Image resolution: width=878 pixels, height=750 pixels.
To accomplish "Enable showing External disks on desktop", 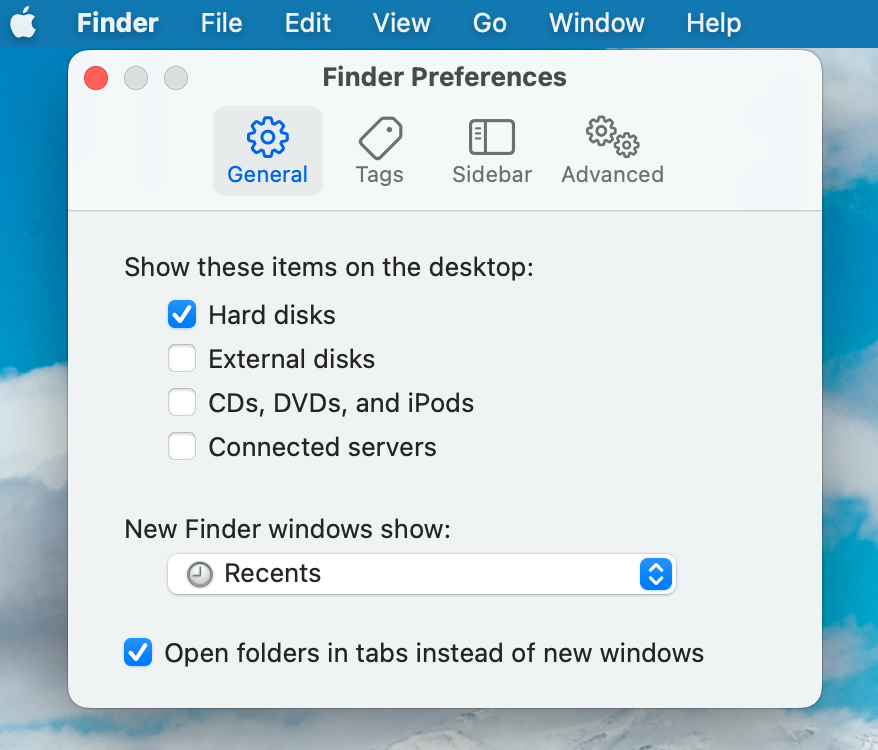I will coord(181,358).
